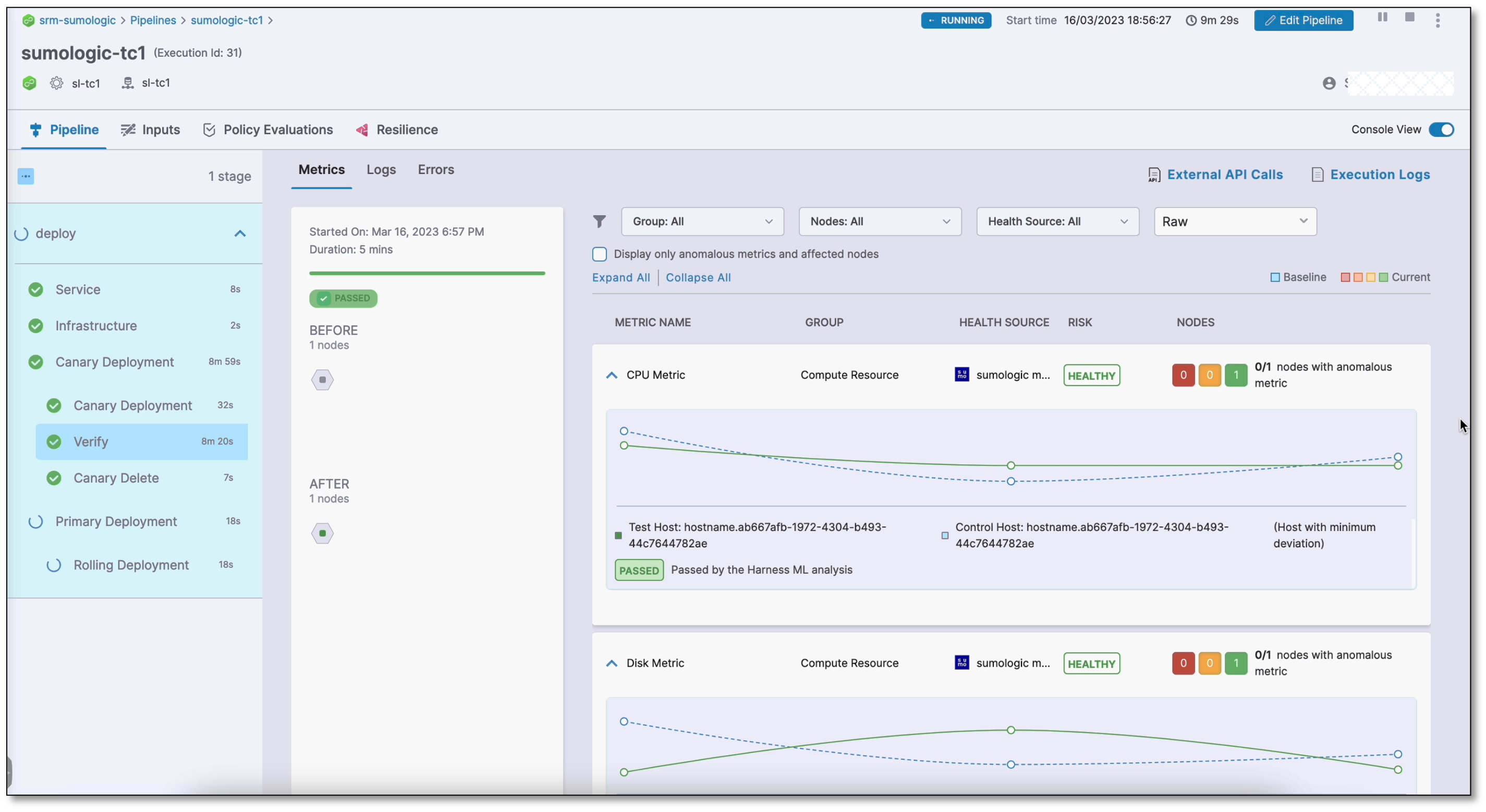Screen dimensions: 1486x812
Task: Open the Group All dropdown
Action: click(700, 220)
